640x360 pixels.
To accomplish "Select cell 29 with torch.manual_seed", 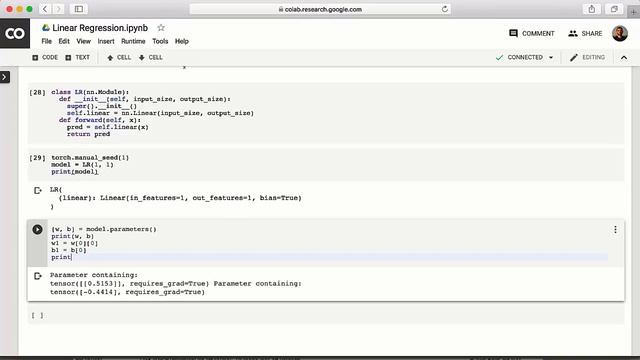I will (x=326, y=164).
